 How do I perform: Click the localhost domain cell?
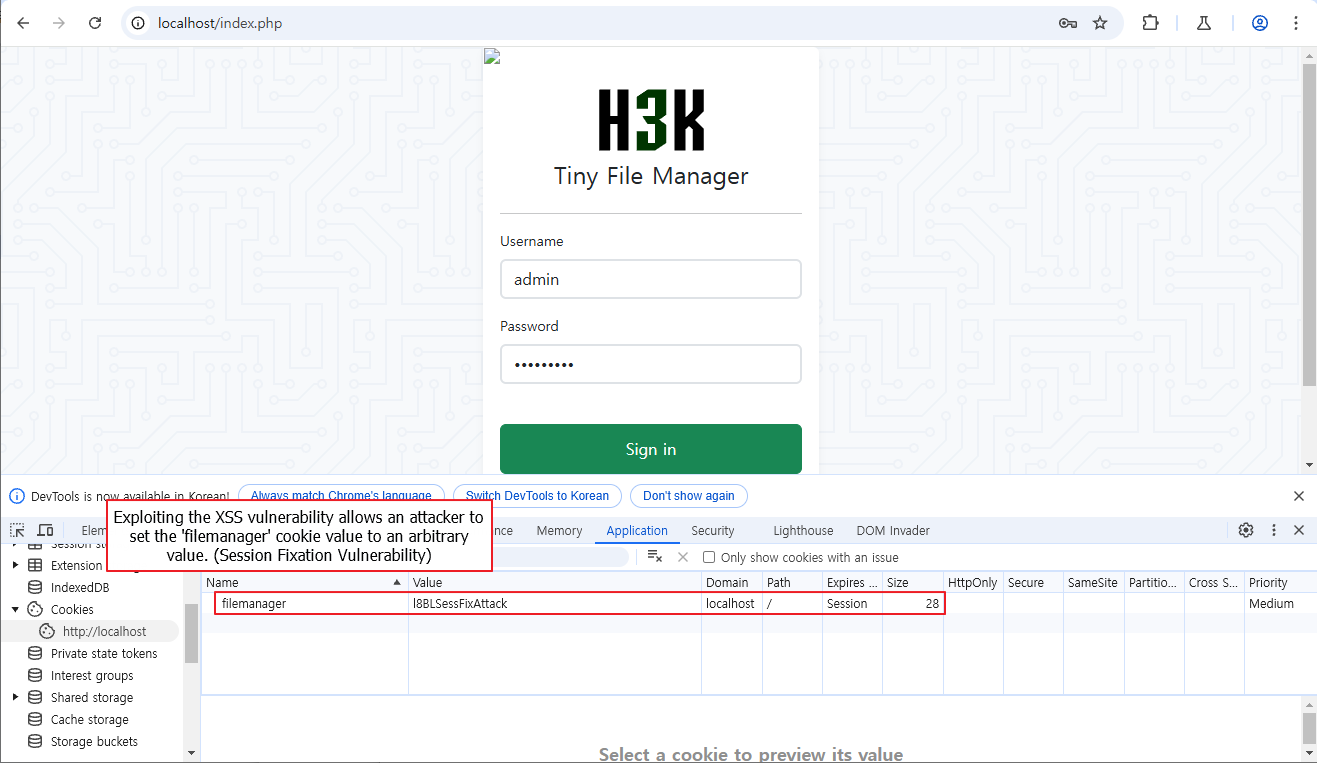(731, 604)
